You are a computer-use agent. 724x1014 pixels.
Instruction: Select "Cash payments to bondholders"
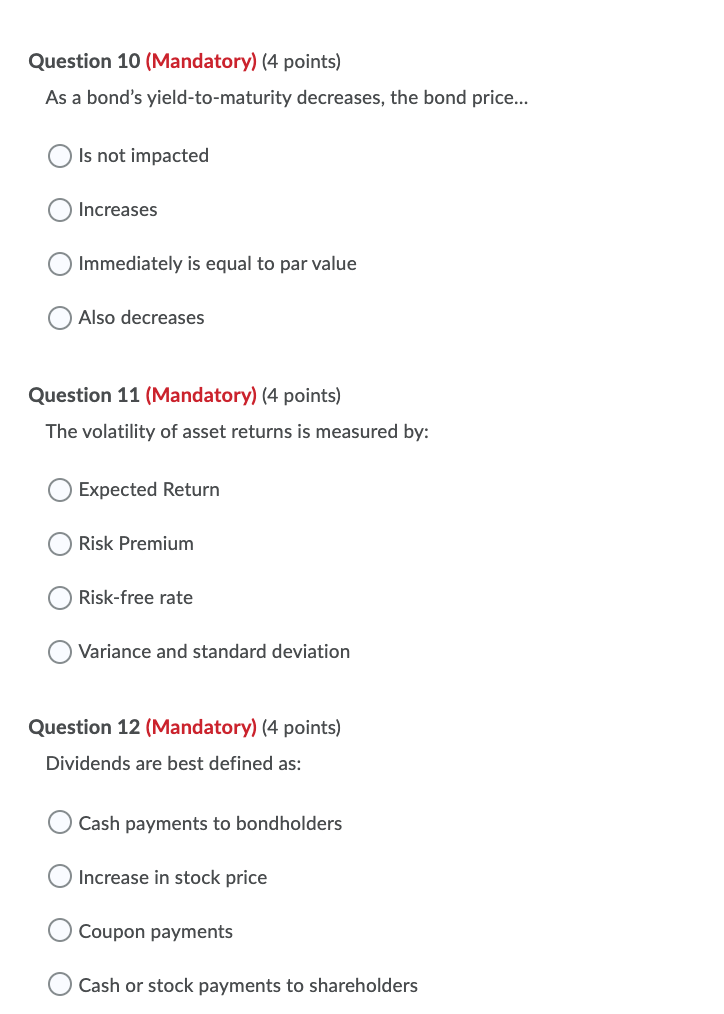59,822
